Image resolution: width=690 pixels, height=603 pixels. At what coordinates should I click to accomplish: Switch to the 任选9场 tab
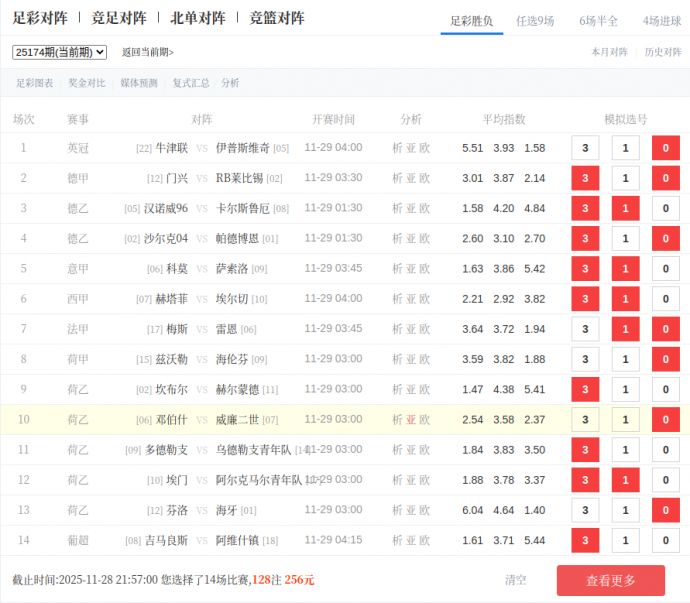tap(535, 20)
